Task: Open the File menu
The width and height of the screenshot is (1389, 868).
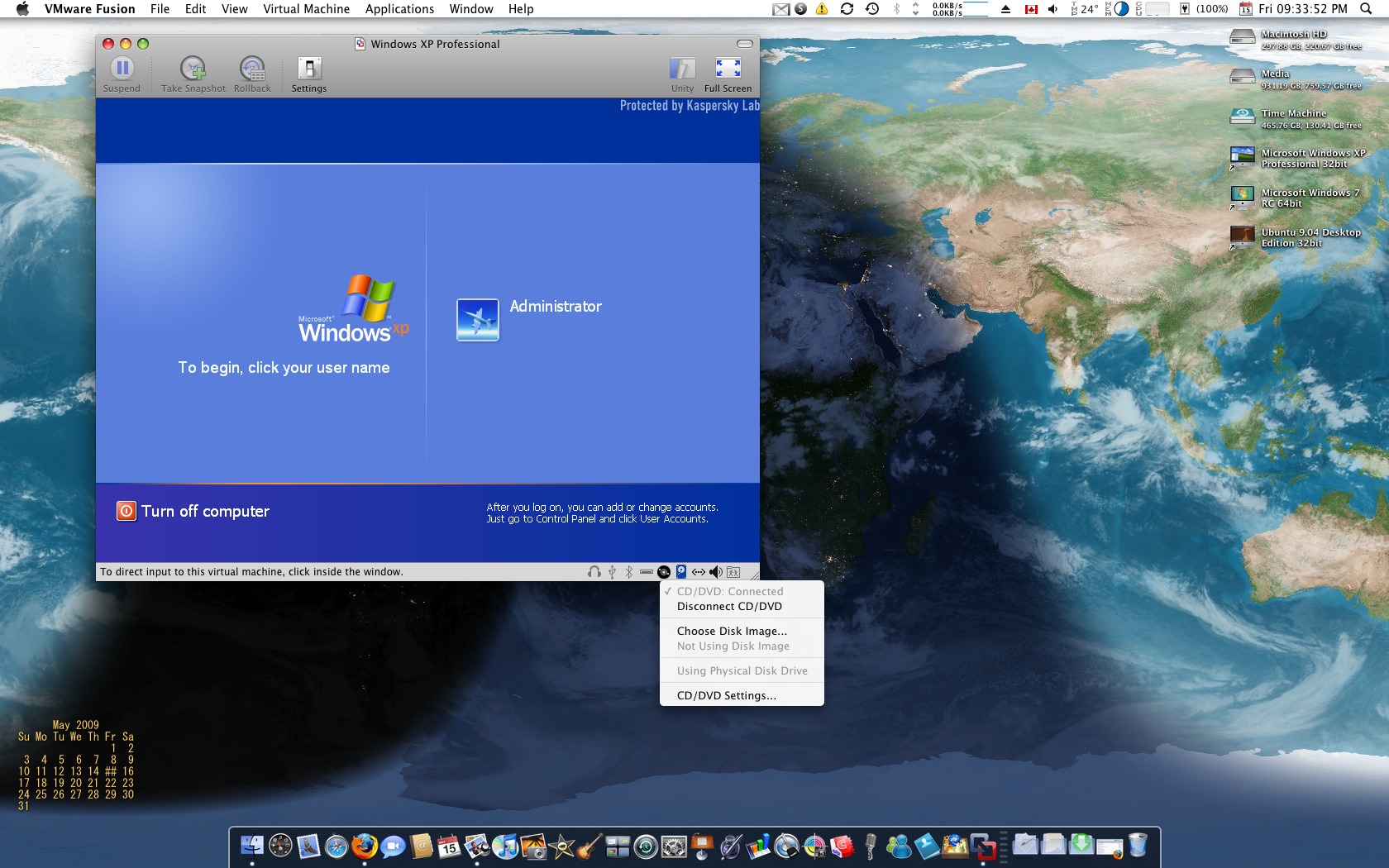Action: pos(160,9)
